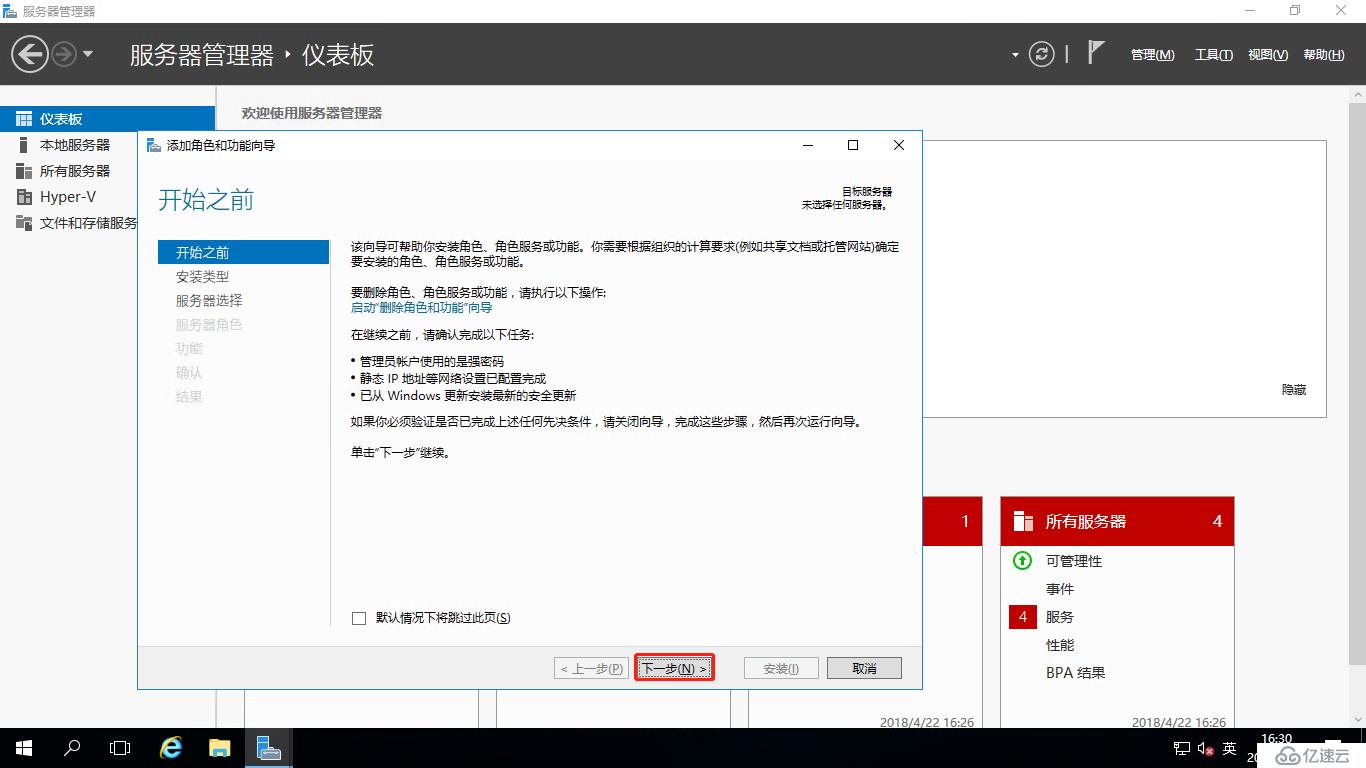Click the network tray icon
Screen dimensions: 1366x768
tap(1181, 749)
